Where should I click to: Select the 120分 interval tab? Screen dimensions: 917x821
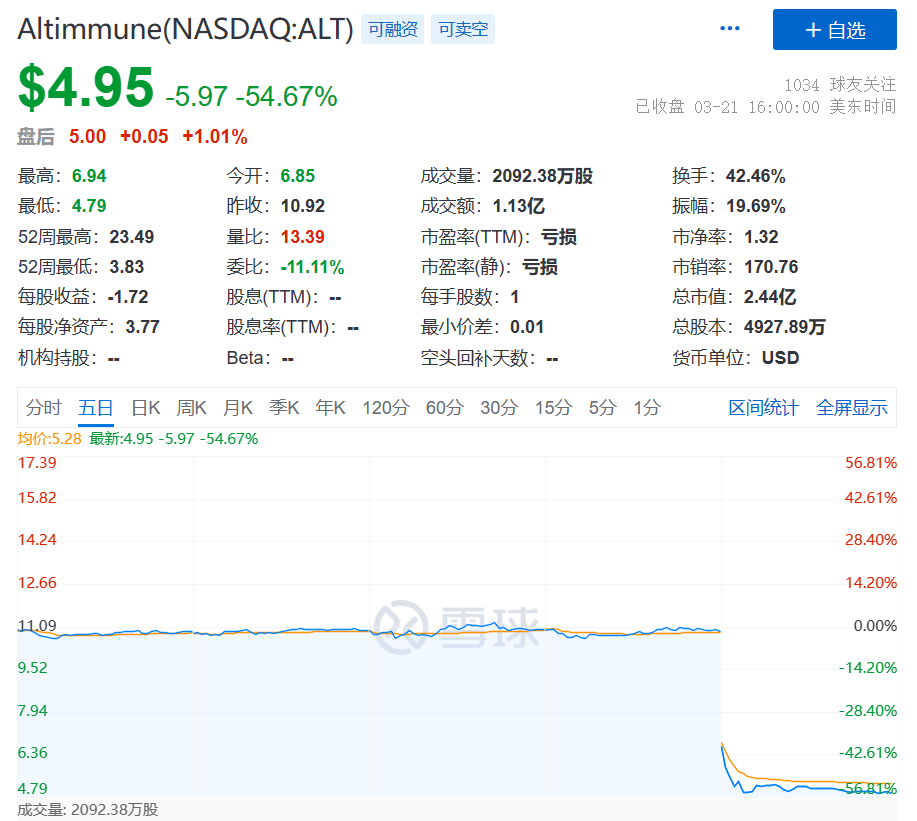(385, 407)
